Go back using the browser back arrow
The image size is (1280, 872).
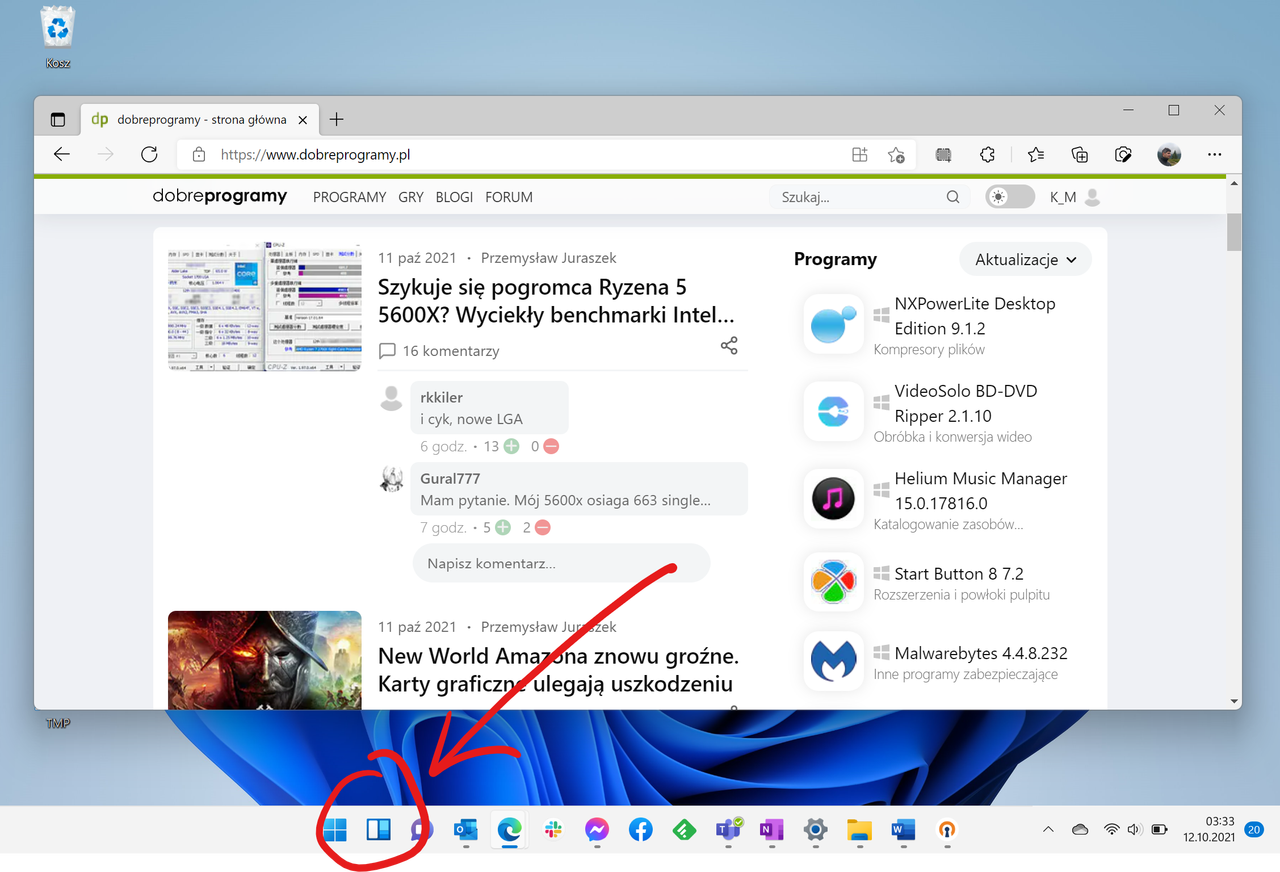62,155
